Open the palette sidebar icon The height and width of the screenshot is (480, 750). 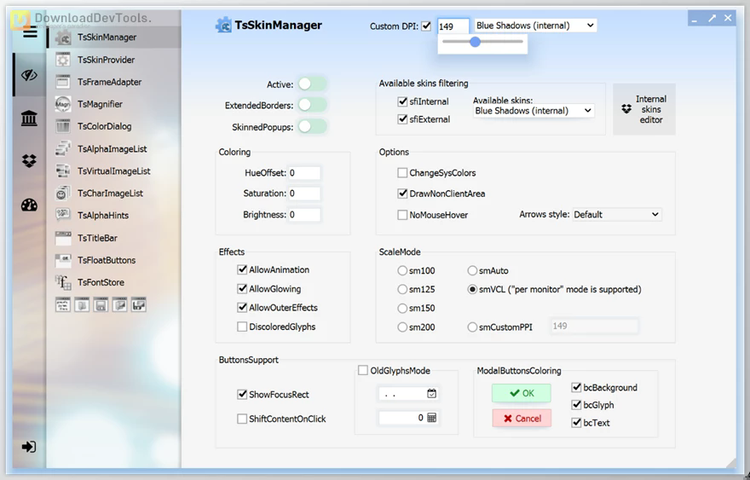29,205
